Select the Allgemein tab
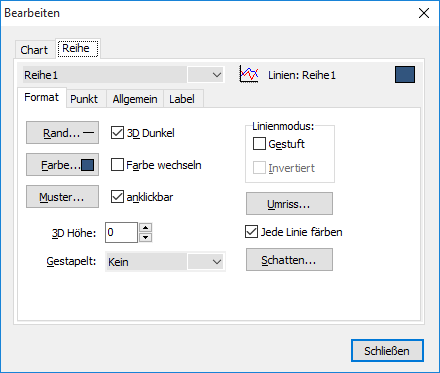The image size is (440, 373). tap(135, 99)
